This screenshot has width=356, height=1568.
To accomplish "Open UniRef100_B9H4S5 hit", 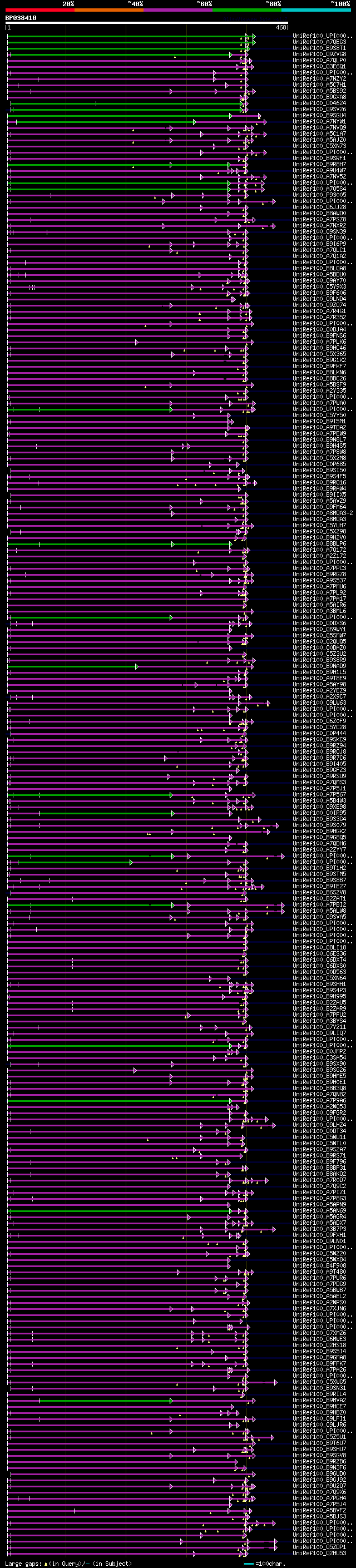I will (319, 446).
